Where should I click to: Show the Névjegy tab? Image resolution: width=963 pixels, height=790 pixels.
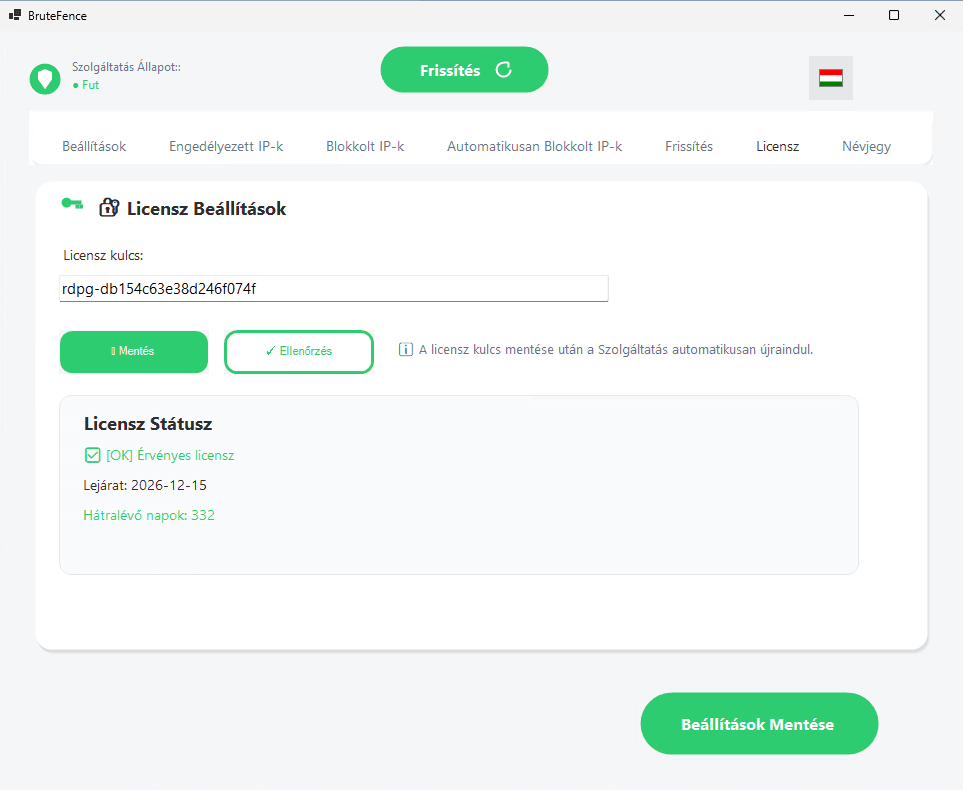pos(866,146)
